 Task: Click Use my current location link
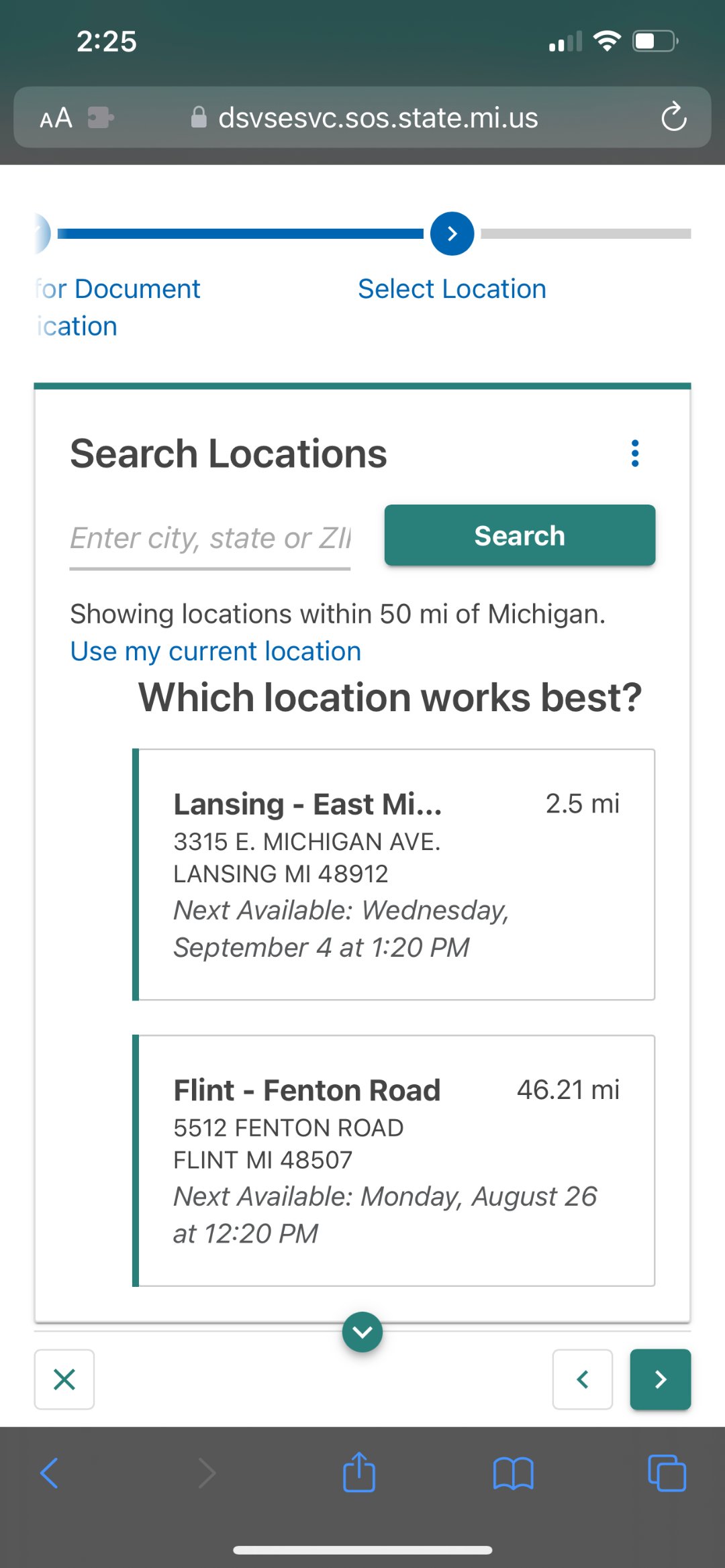pyautogui.click(x=215, y=651)
